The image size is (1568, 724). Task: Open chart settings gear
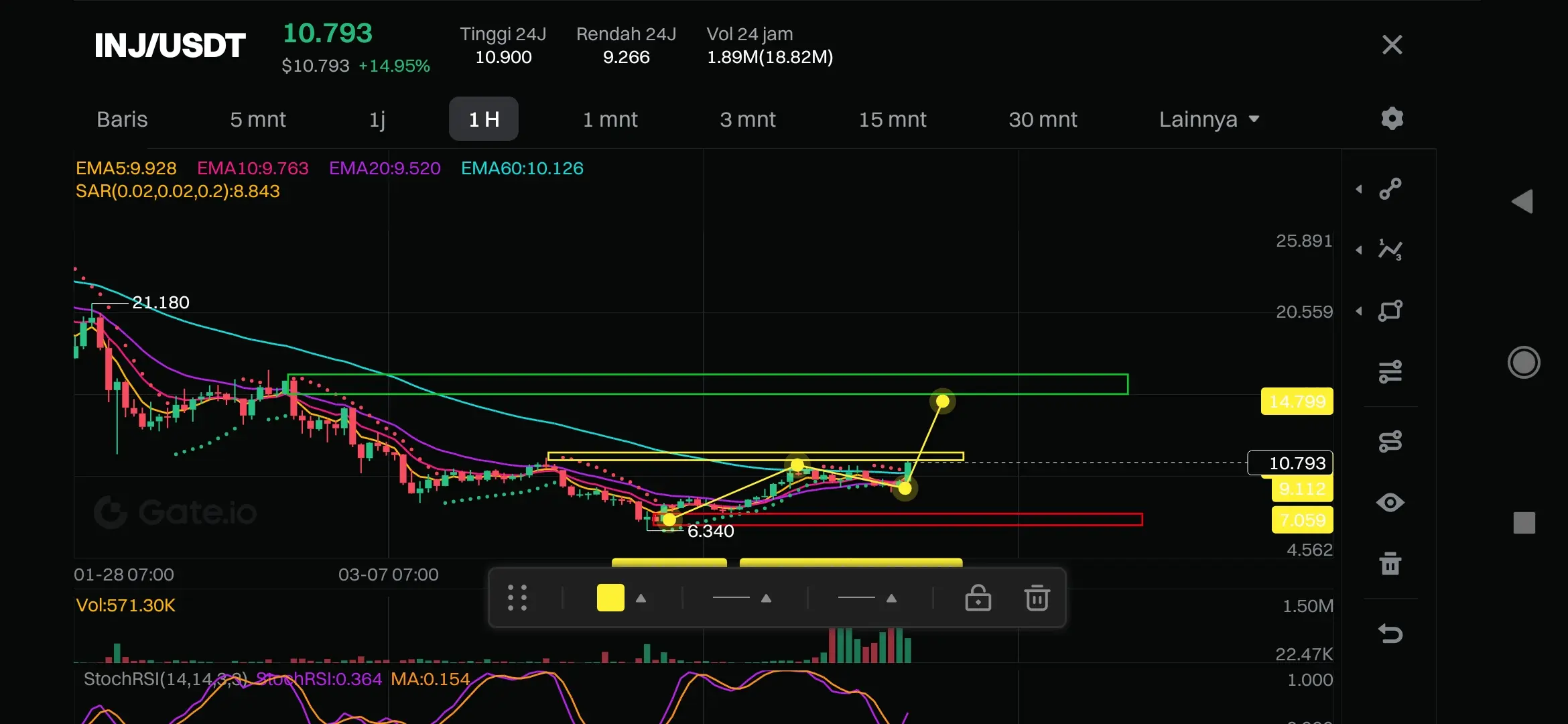(1392, 119)
